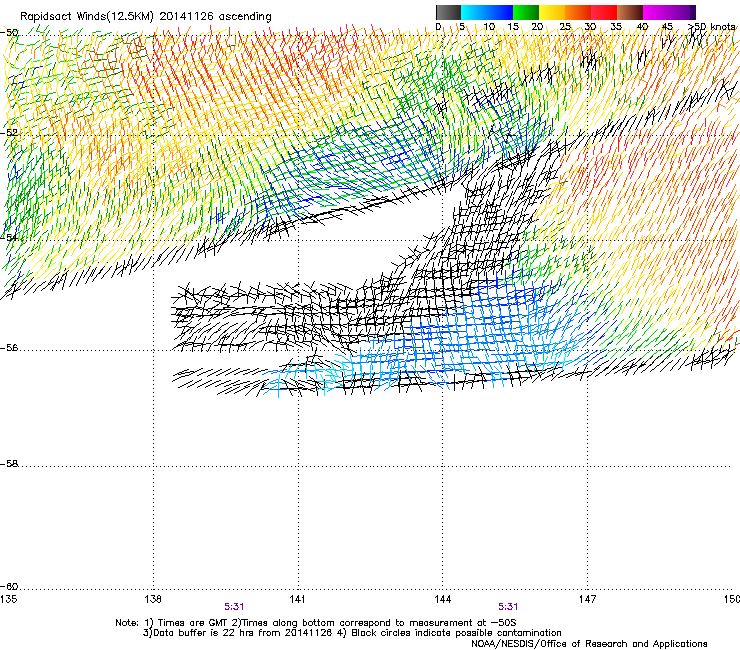Click the brown 35-40 knots legend swatch
The width and height of the screenshot is (740, 650).
point(630,12)
